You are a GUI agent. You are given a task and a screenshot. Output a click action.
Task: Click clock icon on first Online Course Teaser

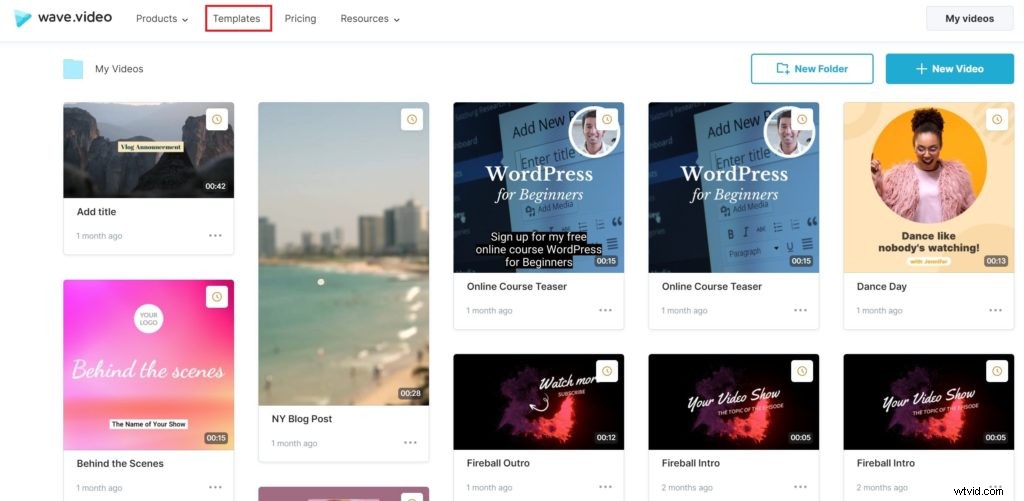[607, 120]
